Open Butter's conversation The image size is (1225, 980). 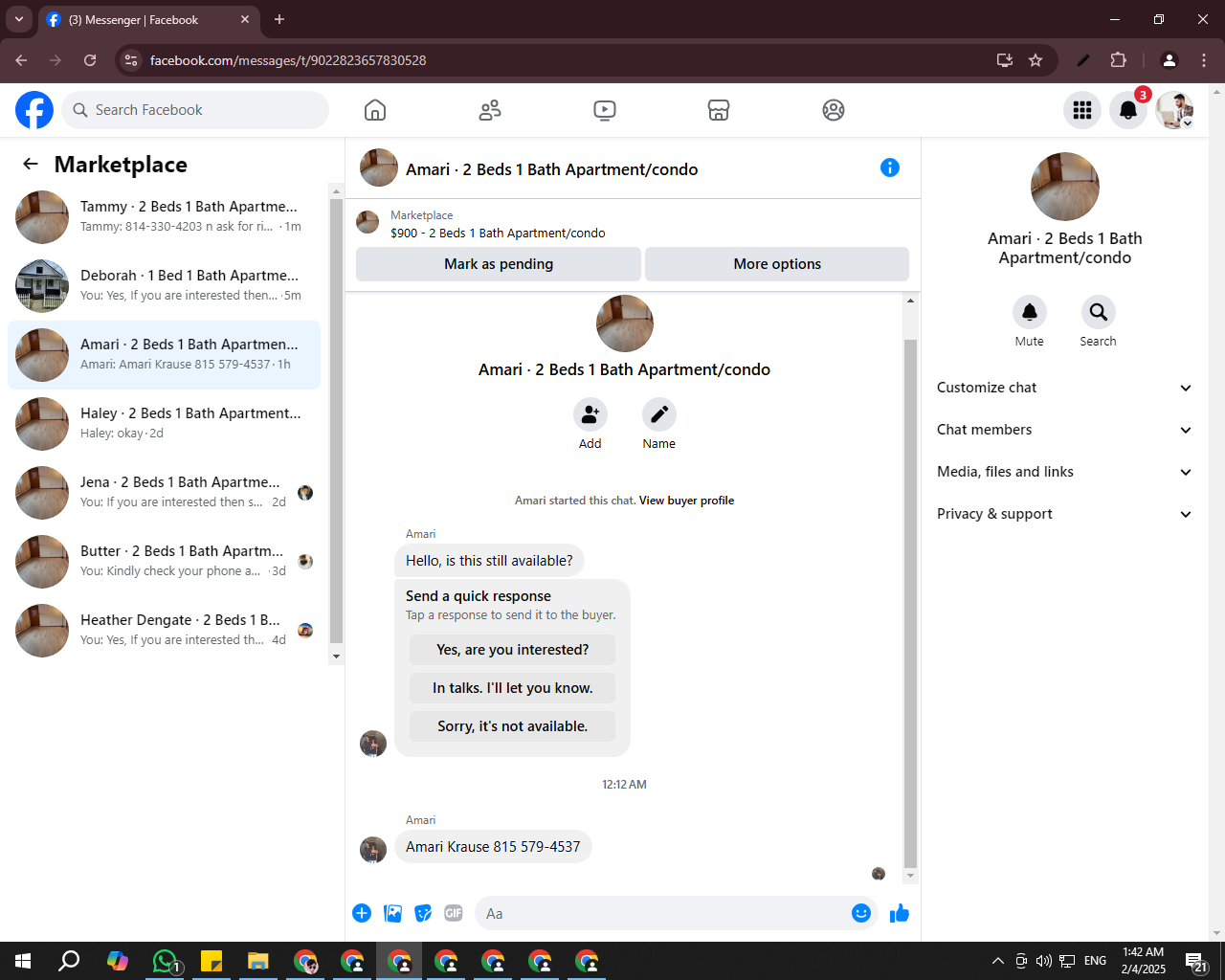pos(165,562)
